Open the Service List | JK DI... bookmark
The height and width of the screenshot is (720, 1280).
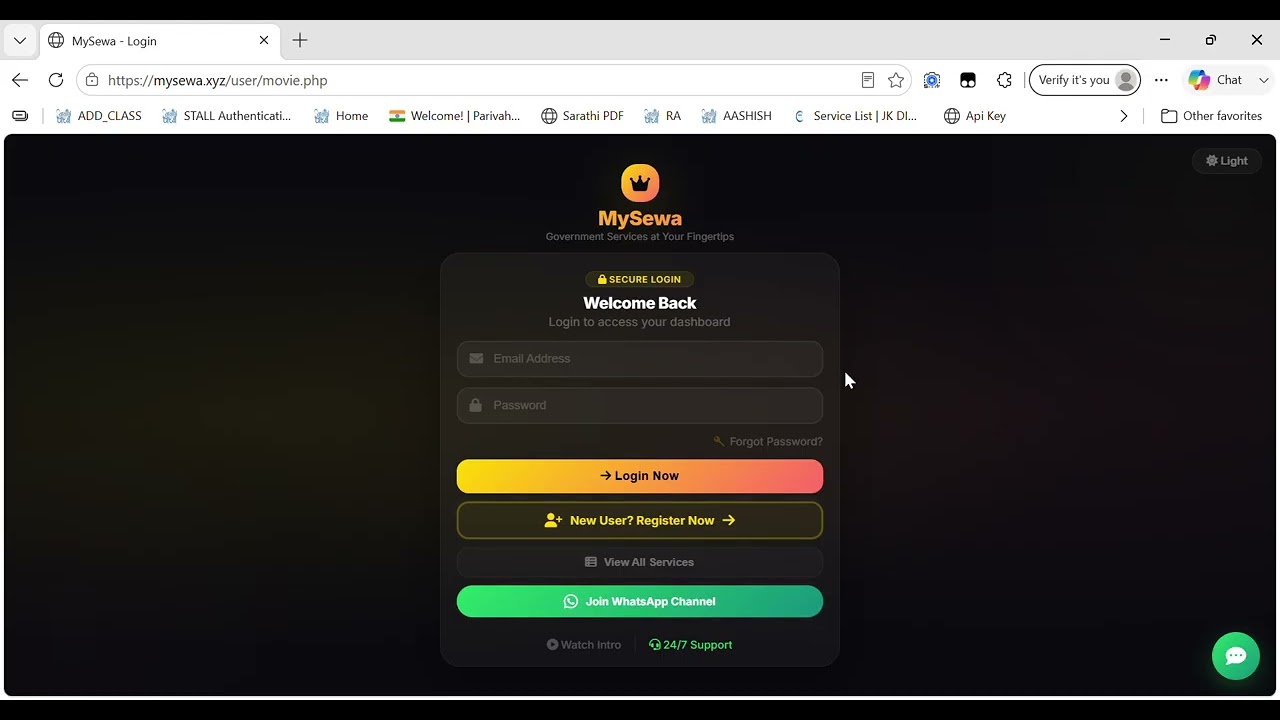(x=855, y=116)
